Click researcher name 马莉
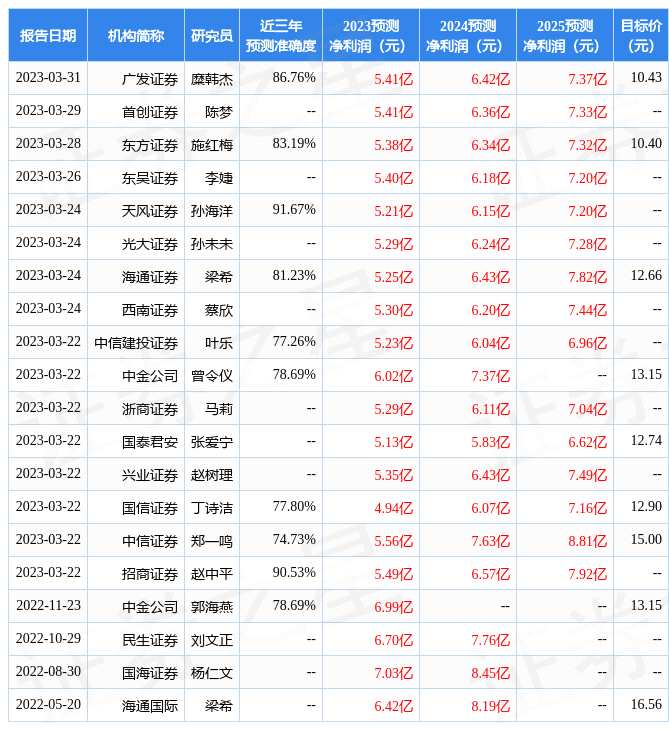This screenshot has height=730, width=669. click(219, 409)
